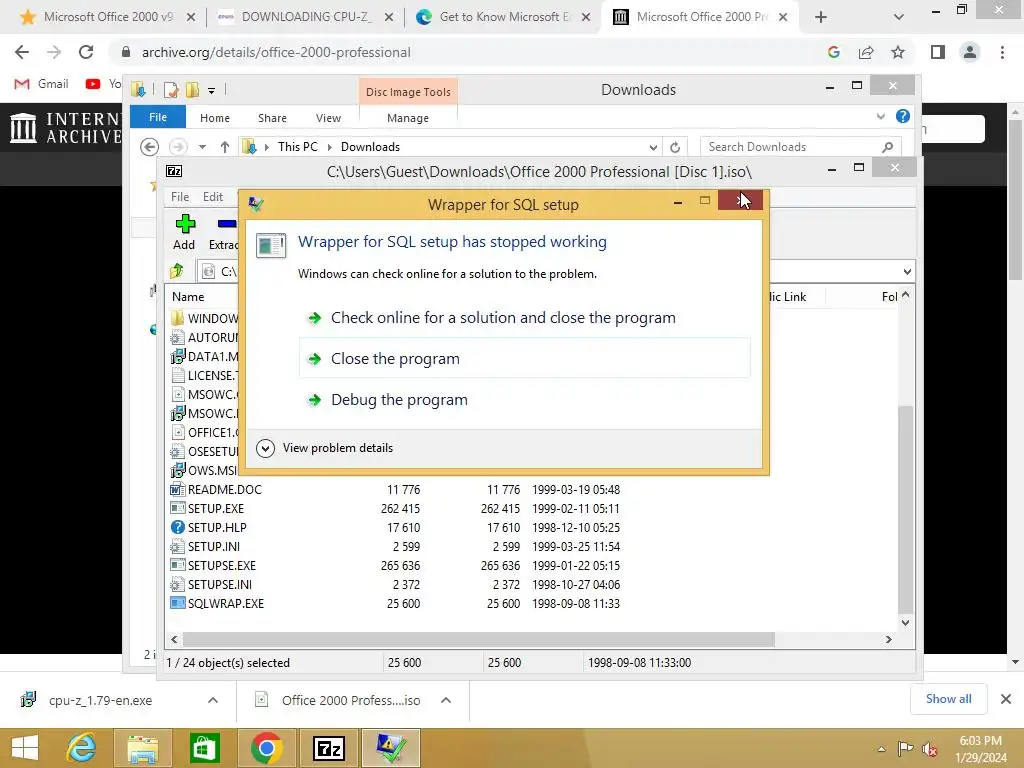Click 7-Zip horizontal scrollbar right arrow
1024x768 pixels.
pyautogui.click(x=888, y=639)
